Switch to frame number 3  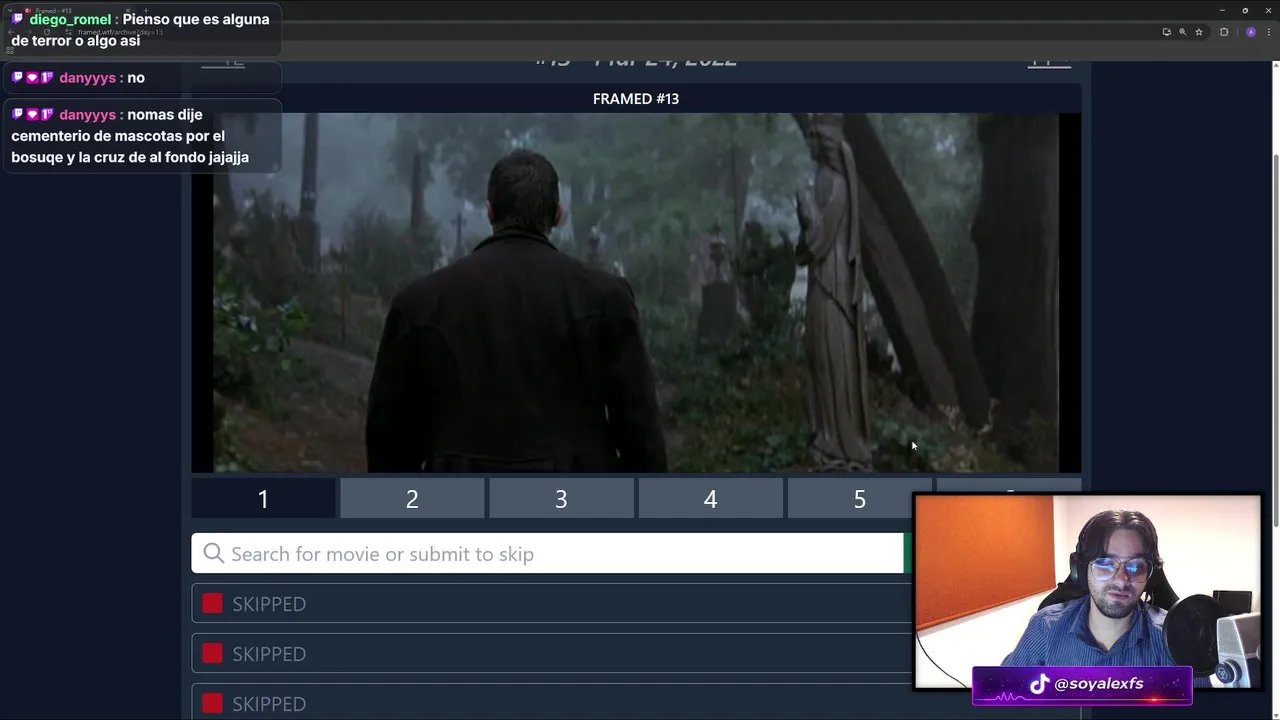click(x=561, y=498)
